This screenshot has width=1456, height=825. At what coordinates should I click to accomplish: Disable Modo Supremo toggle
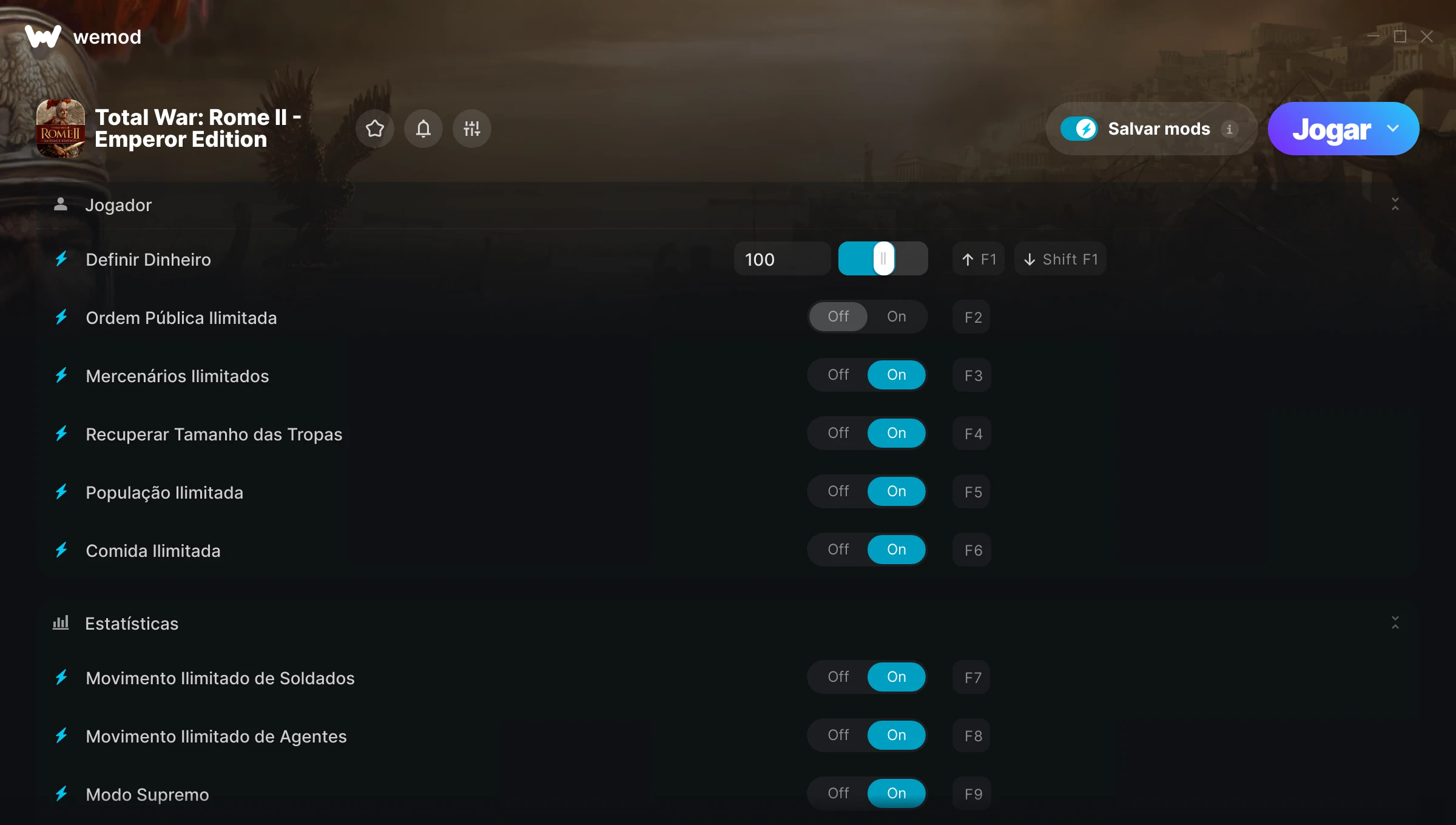pos(838,793)
